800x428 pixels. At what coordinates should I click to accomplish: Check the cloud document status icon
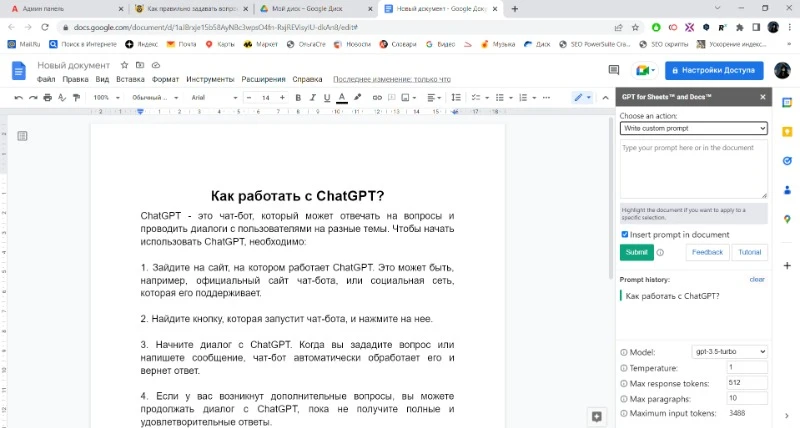(156, 65)
